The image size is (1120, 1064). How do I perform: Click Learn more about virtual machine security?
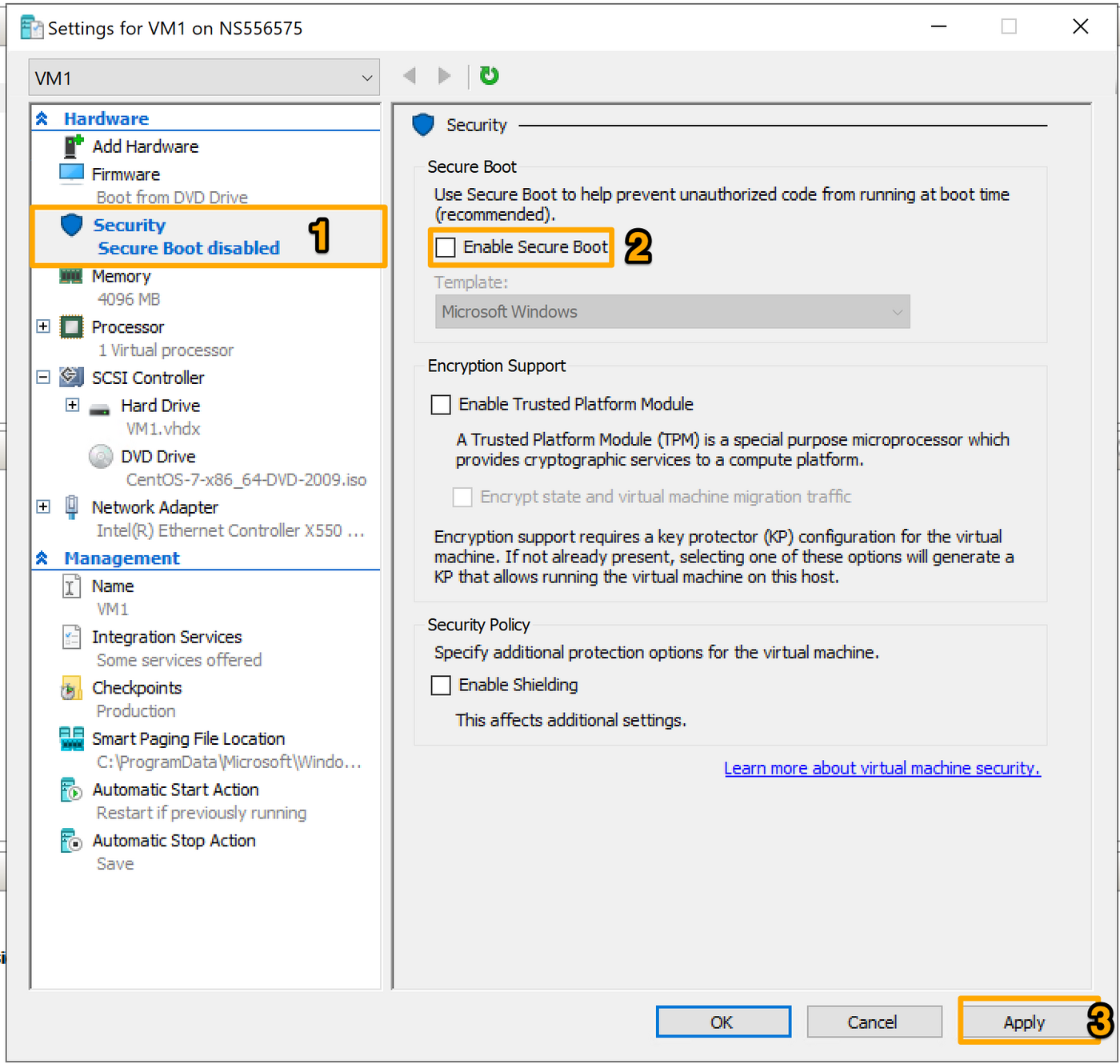coord(882,768)
